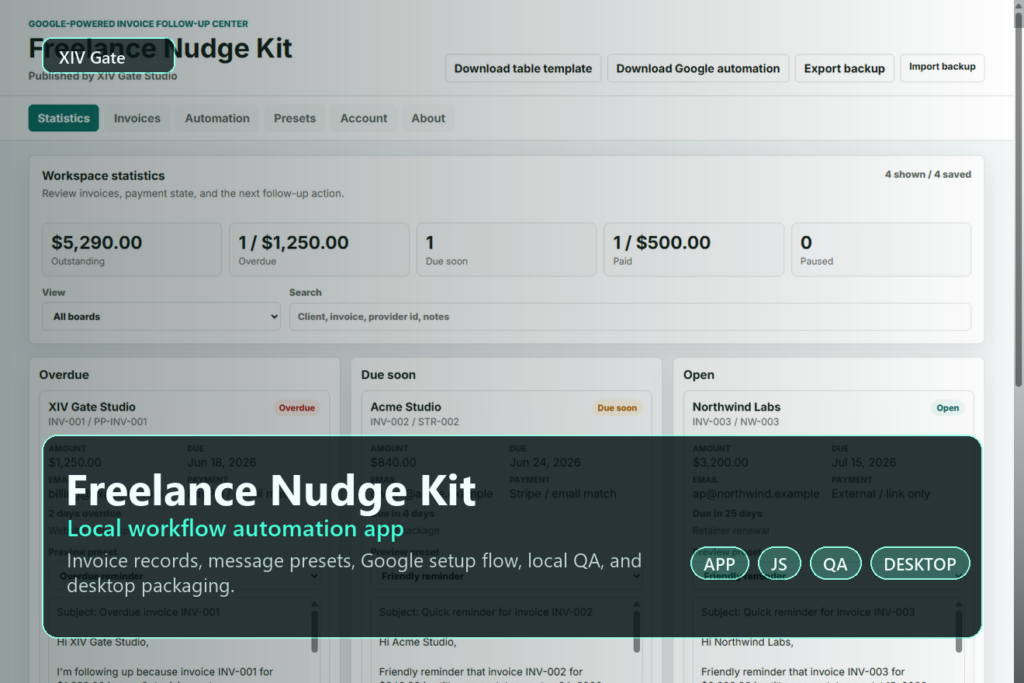Viewport: 1024px width, 683px height.
Task: Click the APP pill tag
Action: [x=719, y=564]
